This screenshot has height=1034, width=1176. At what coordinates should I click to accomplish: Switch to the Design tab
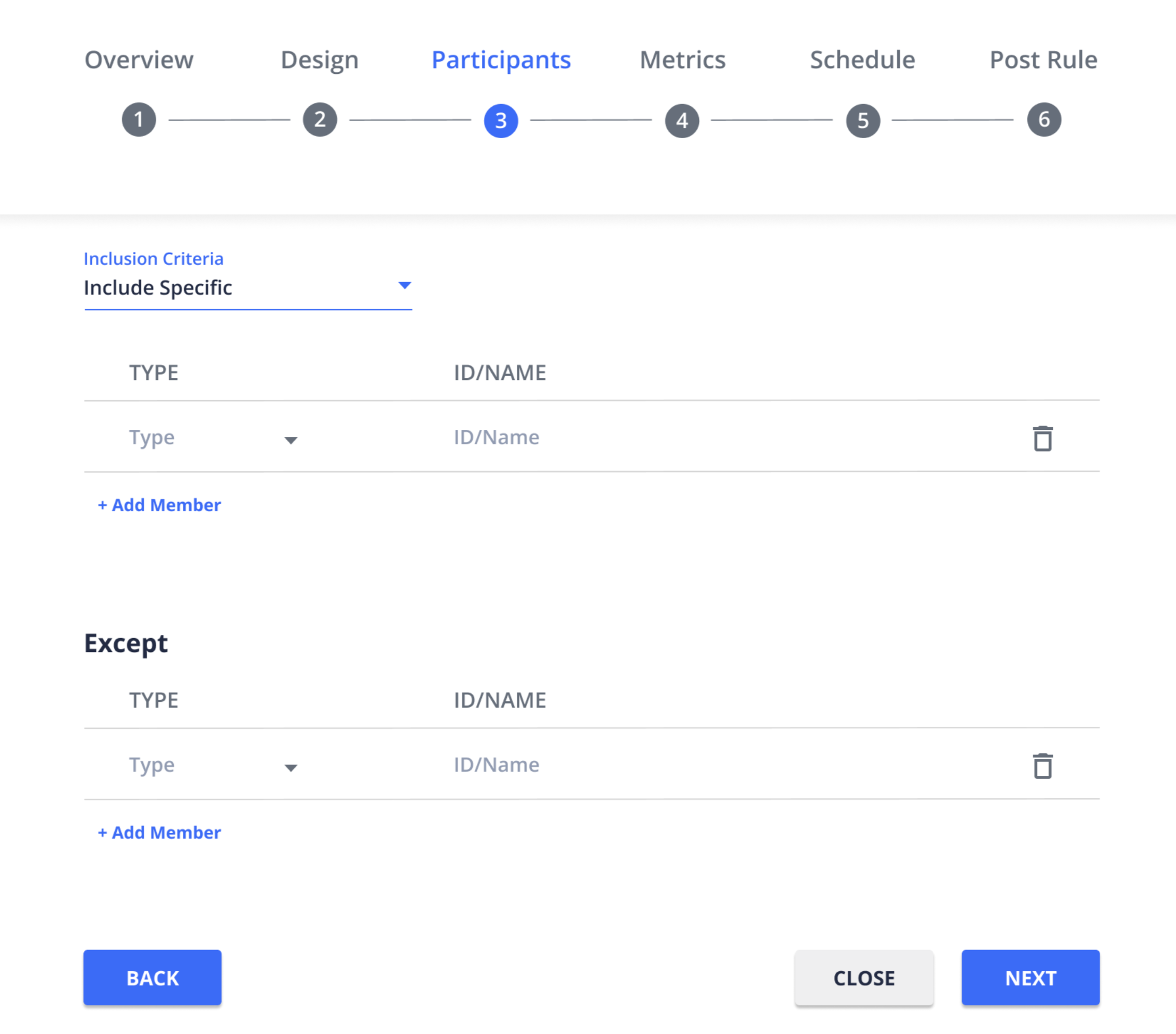point(319,60)
